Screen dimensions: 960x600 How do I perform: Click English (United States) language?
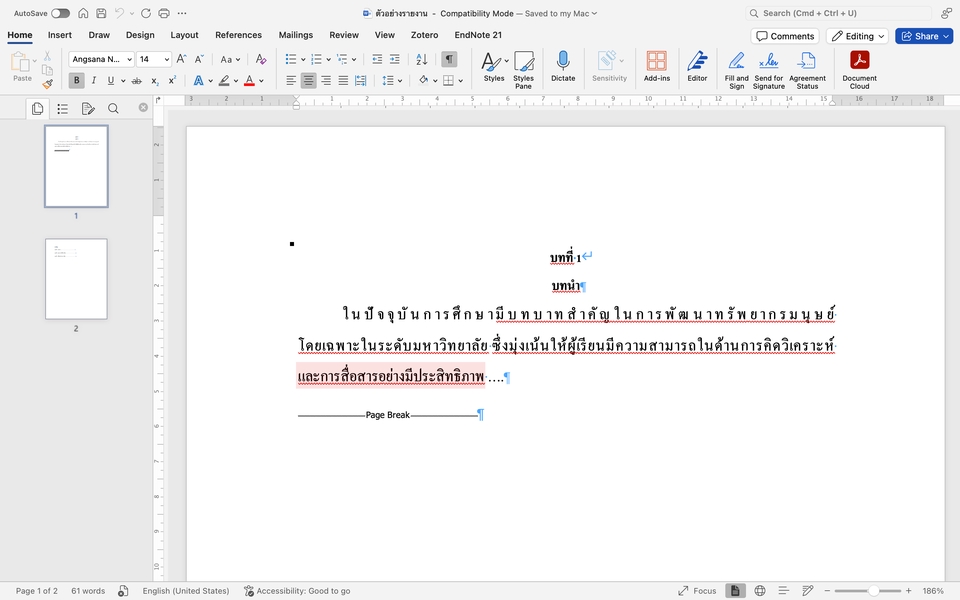pos(186,591)
